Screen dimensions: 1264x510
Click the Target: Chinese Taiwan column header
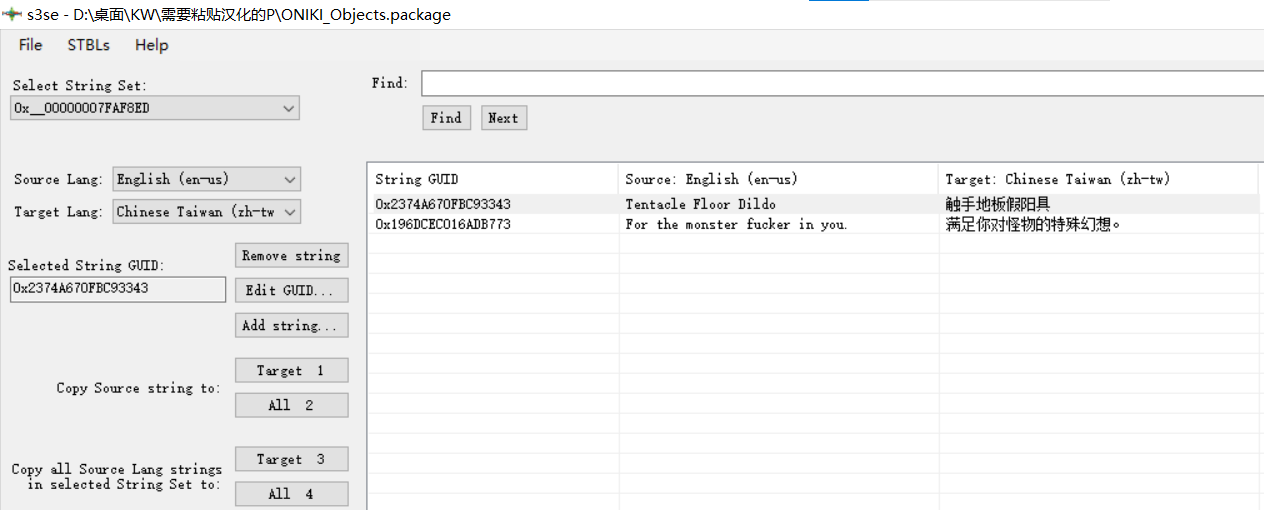tap(1098, 179)
